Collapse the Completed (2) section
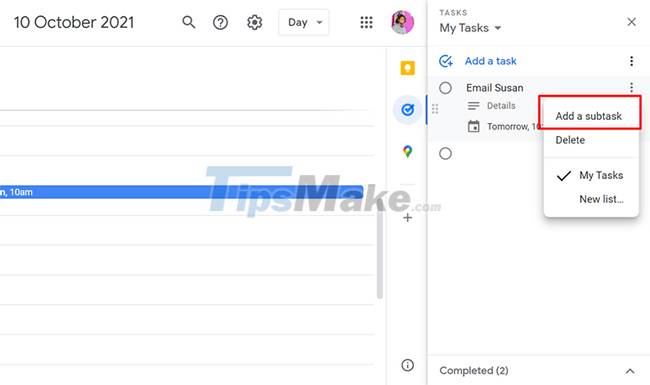The image size is (650, 385). coord(630,371)
